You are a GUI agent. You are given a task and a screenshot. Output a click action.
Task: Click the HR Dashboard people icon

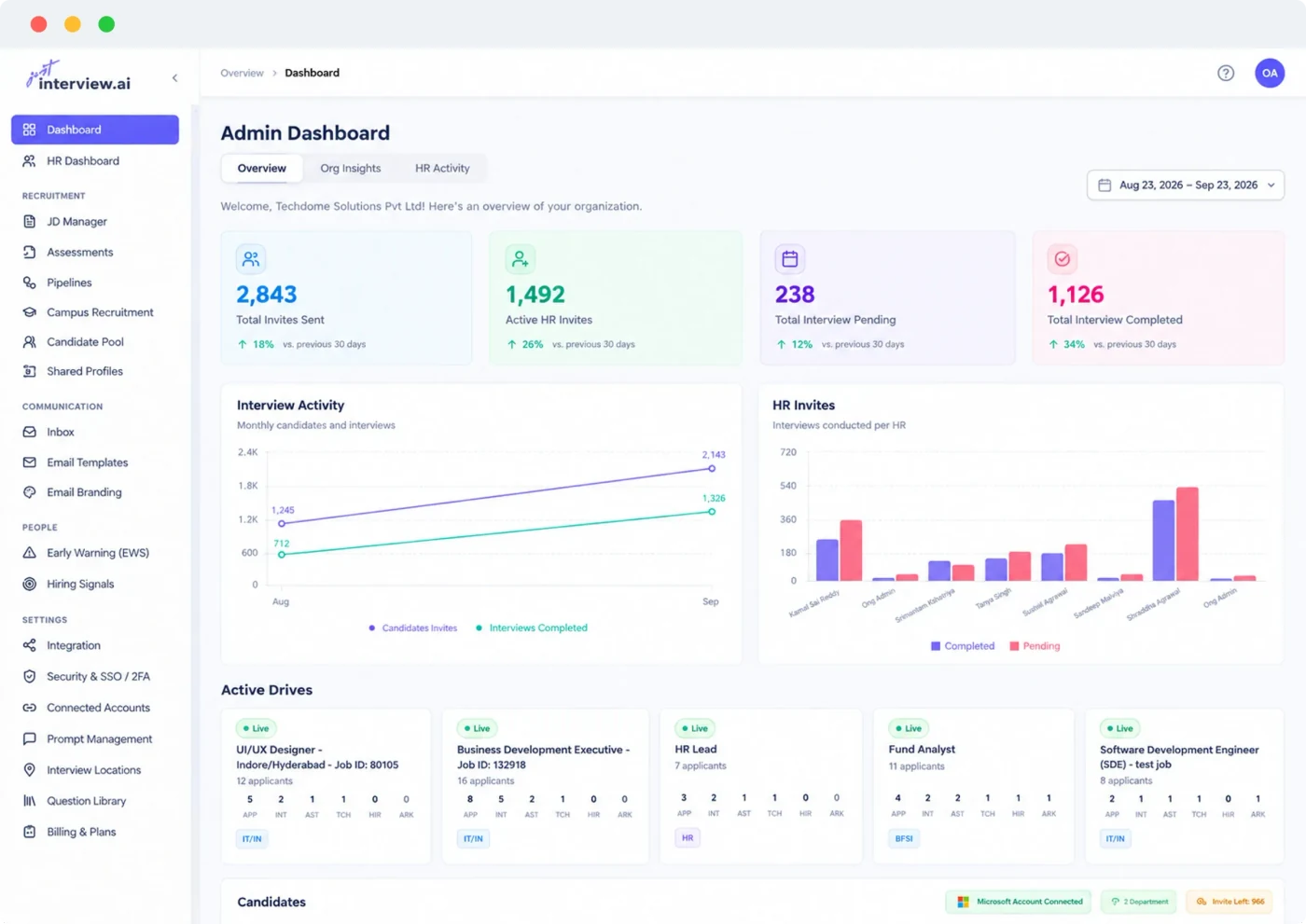point(30,161)
